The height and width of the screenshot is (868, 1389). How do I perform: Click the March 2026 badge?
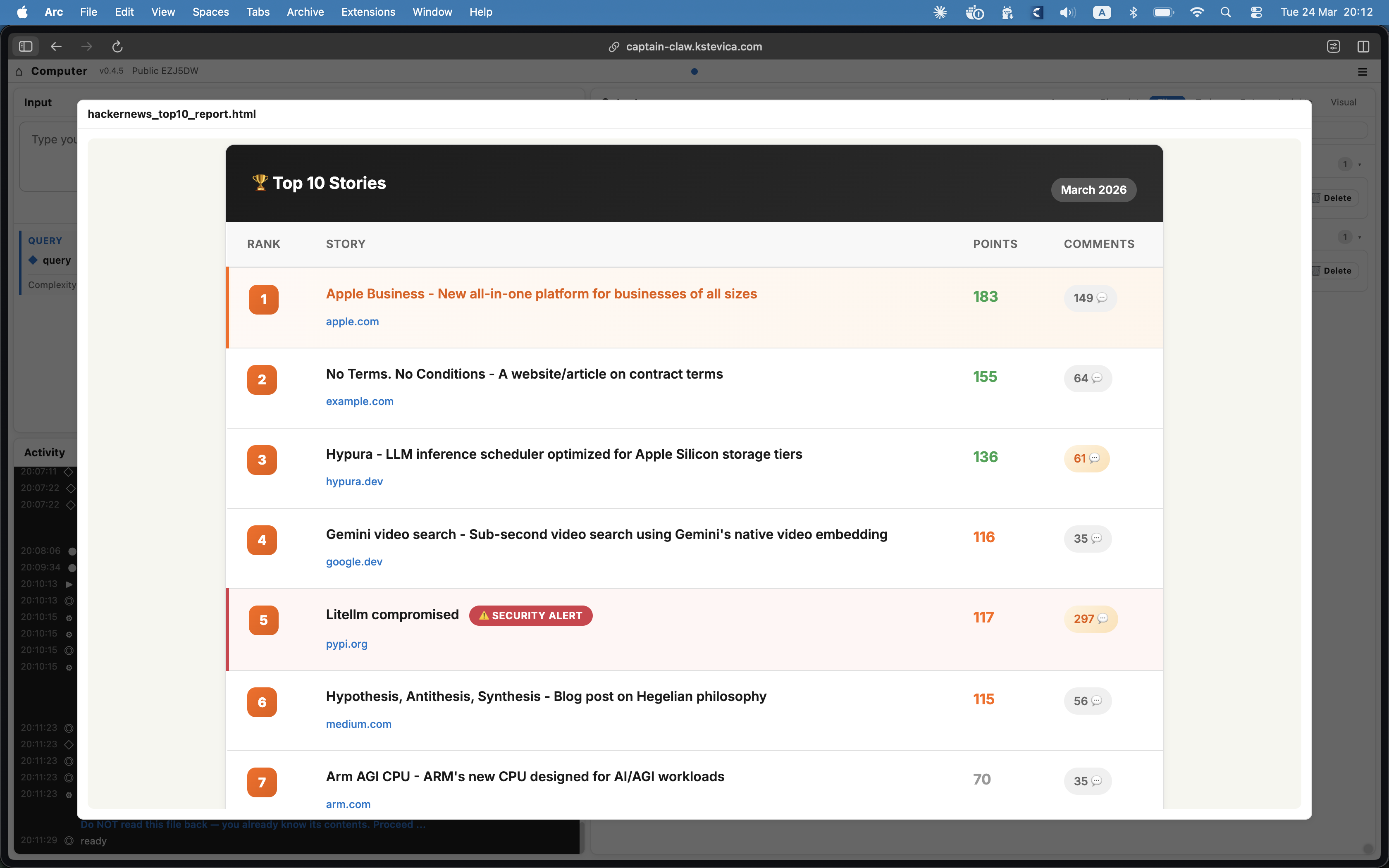pos(1093,190)
